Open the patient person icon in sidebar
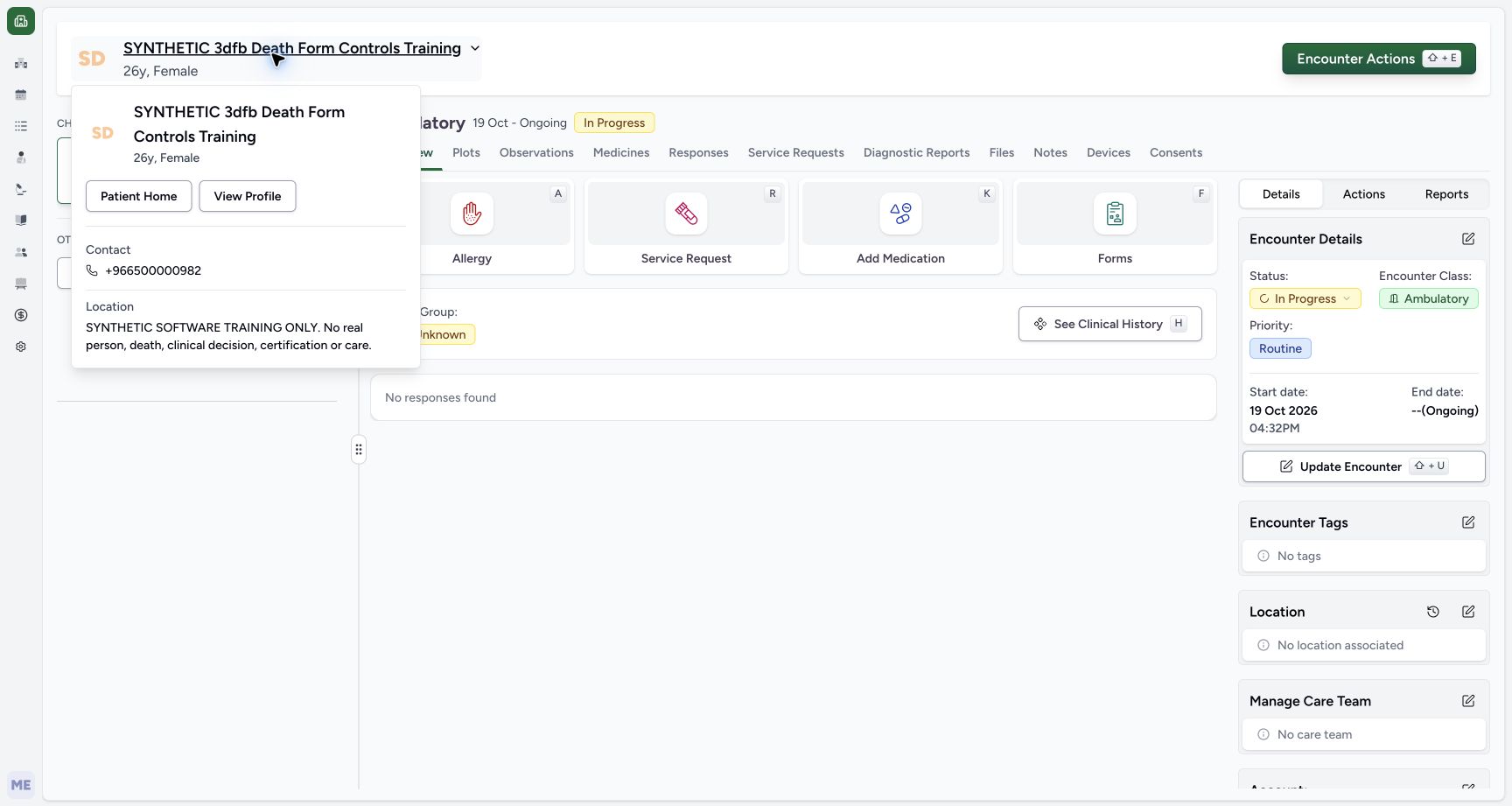Viewport: 1512px width, 806px height. coord(21,158)
